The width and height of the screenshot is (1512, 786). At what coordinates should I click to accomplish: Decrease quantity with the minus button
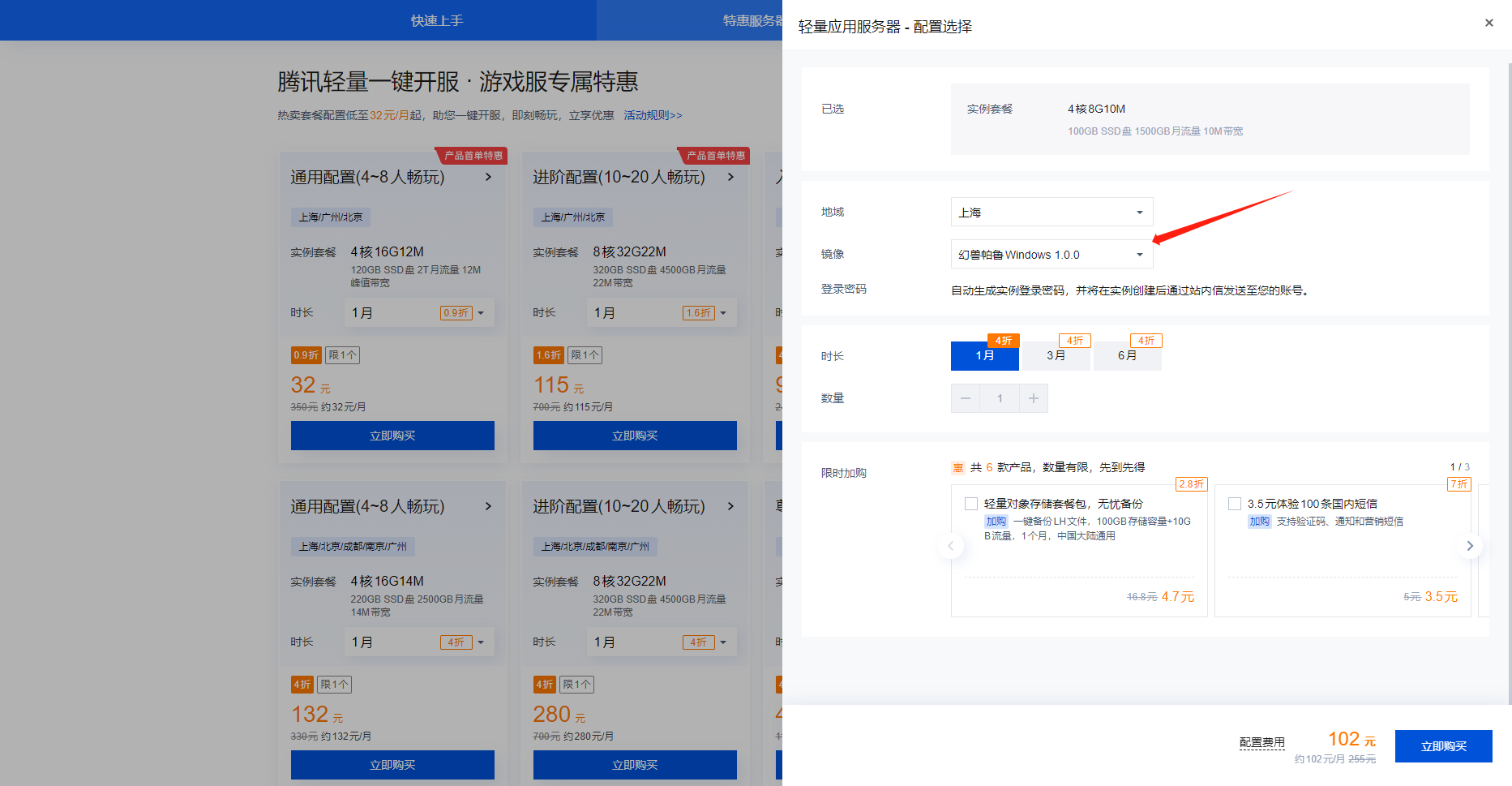click(966, 398)
